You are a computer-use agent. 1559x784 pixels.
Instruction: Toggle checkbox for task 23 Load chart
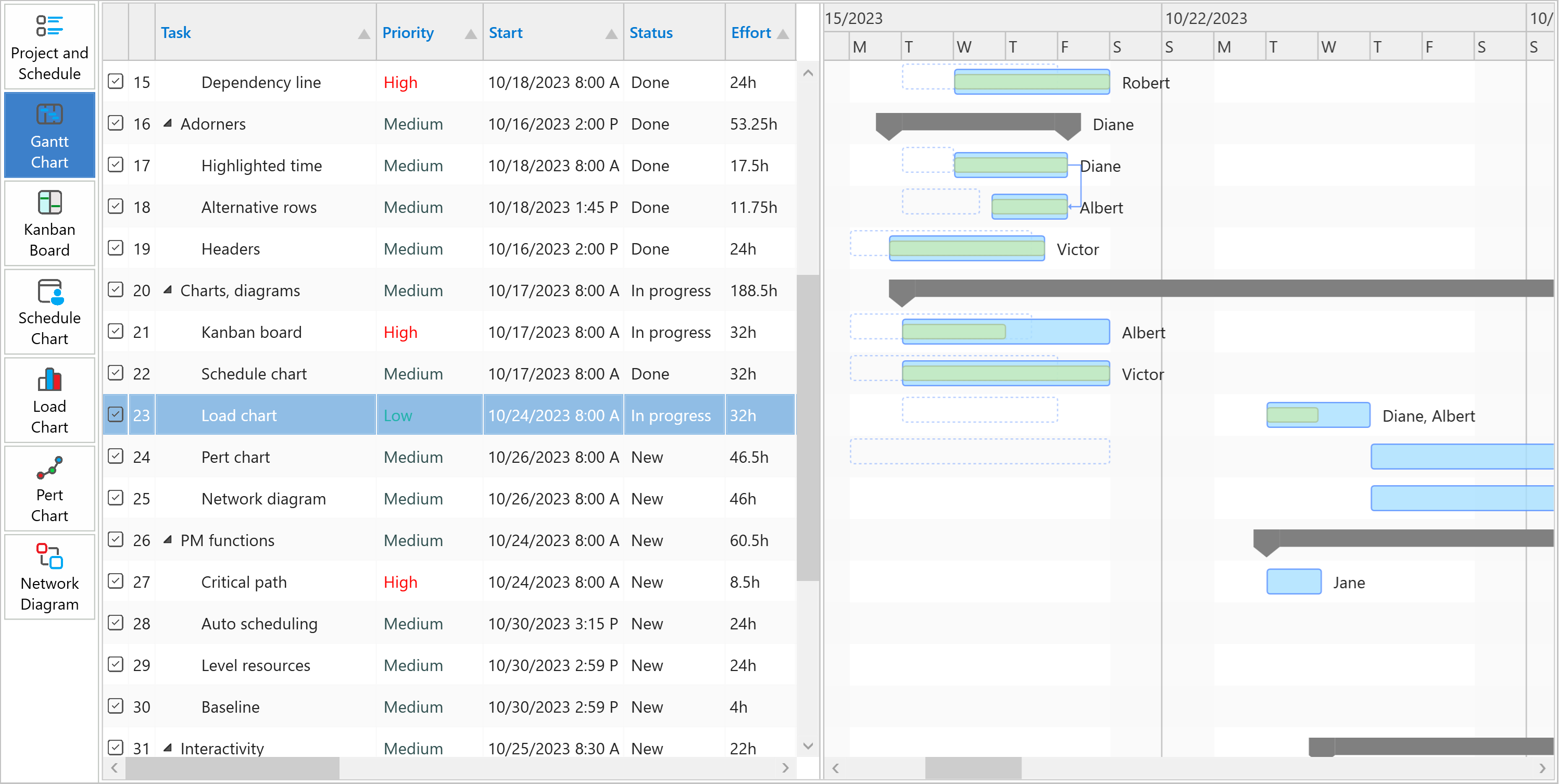pos(116,414)
